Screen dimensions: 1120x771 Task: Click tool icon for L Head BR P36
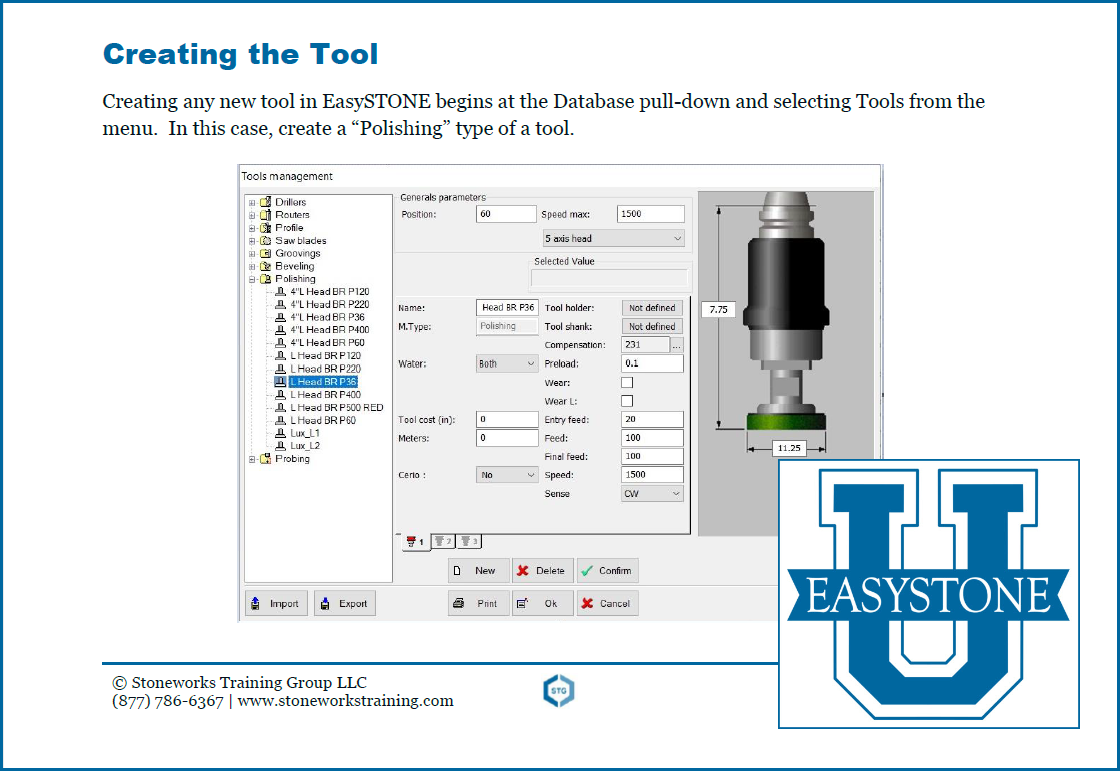point(281,382)
